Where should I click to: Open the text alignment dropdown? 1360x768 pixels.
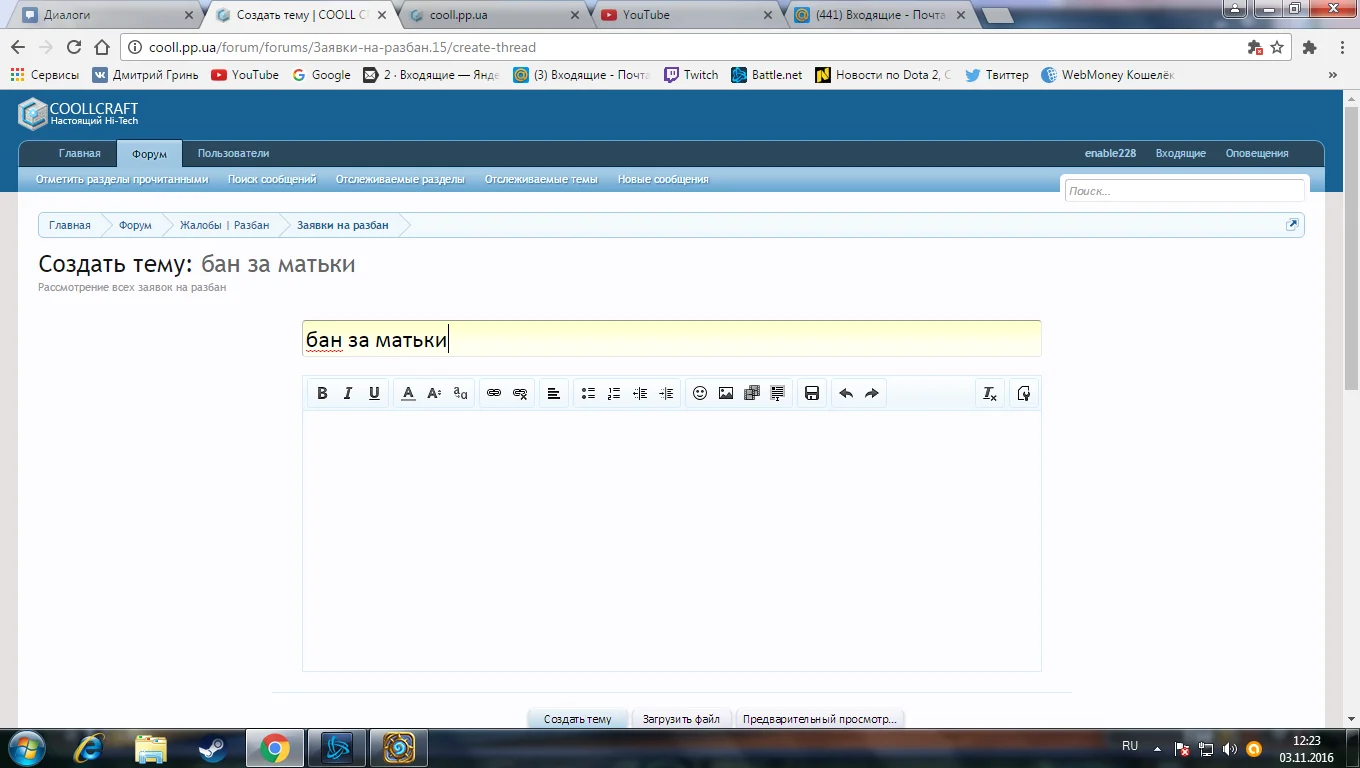click(553, 394)
